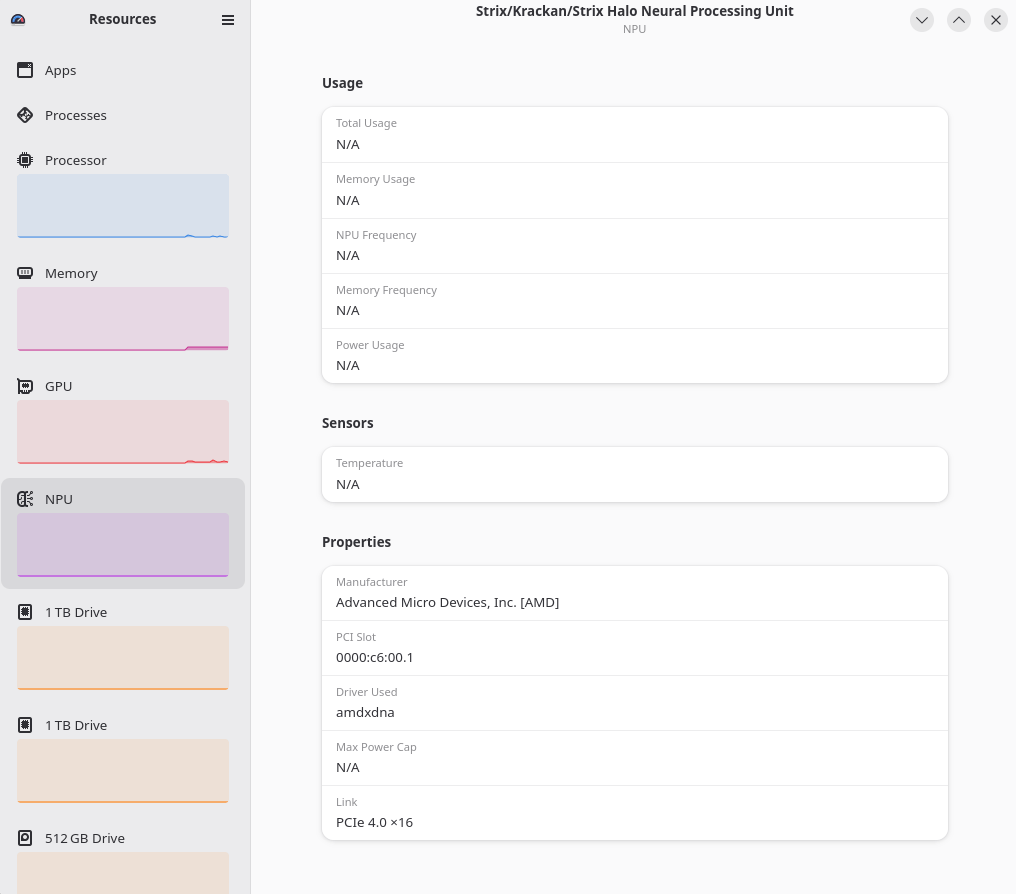1016x894 pixels.
Task: Click Driver Used value amdxdna
Action: coord(365,713)
